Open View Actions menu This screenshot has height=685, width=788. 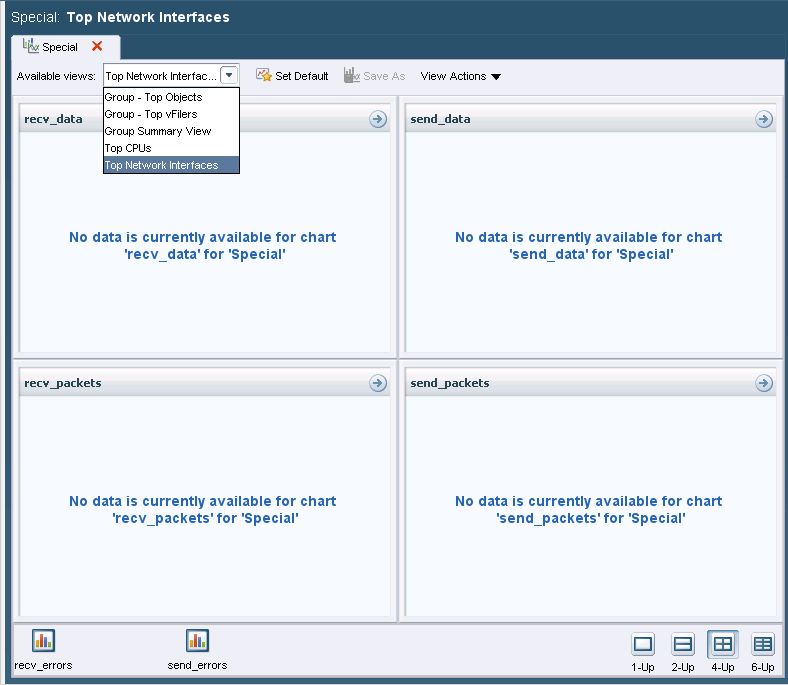(460, 76)
